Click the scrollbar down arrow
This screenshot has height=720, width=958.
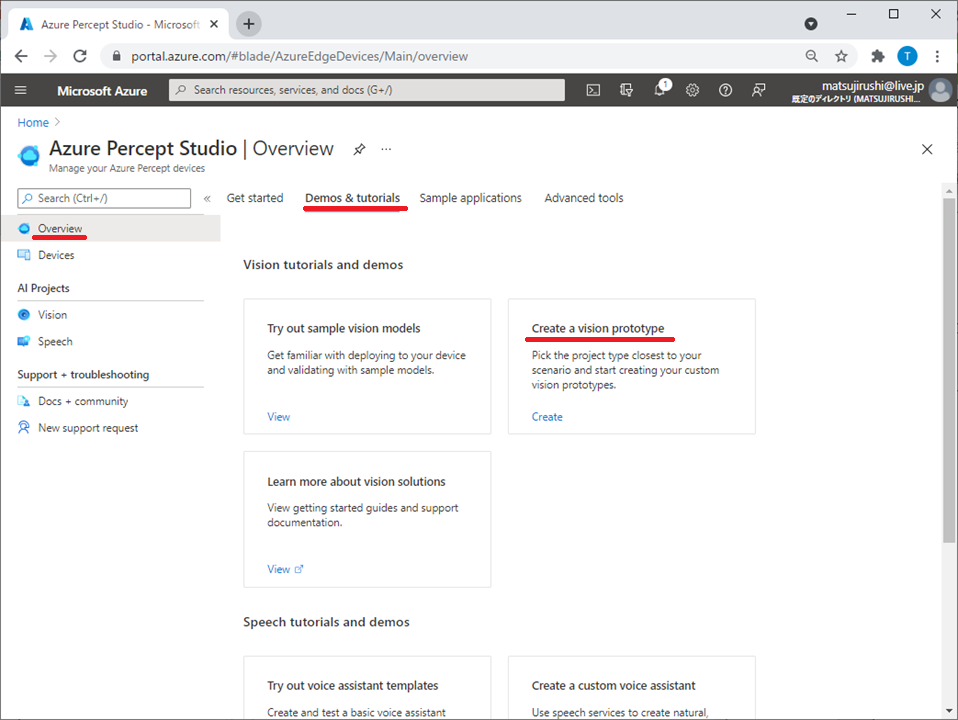point(949,711)
